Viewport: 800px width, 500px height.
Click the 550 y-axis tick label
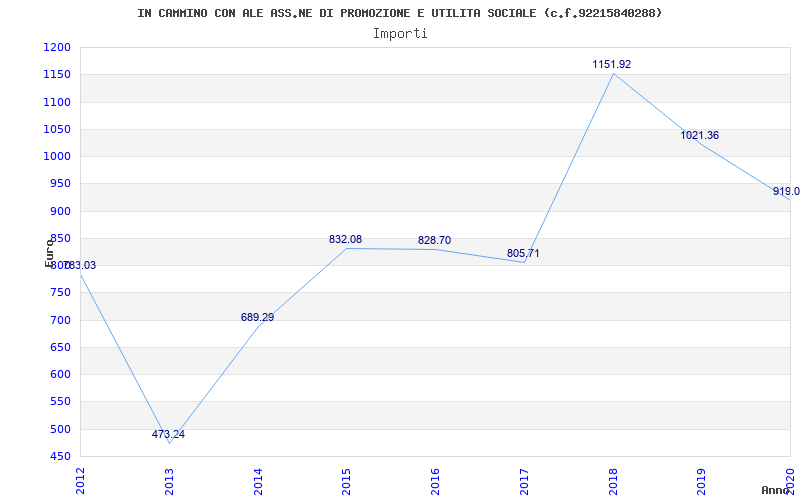coord(60,402)
